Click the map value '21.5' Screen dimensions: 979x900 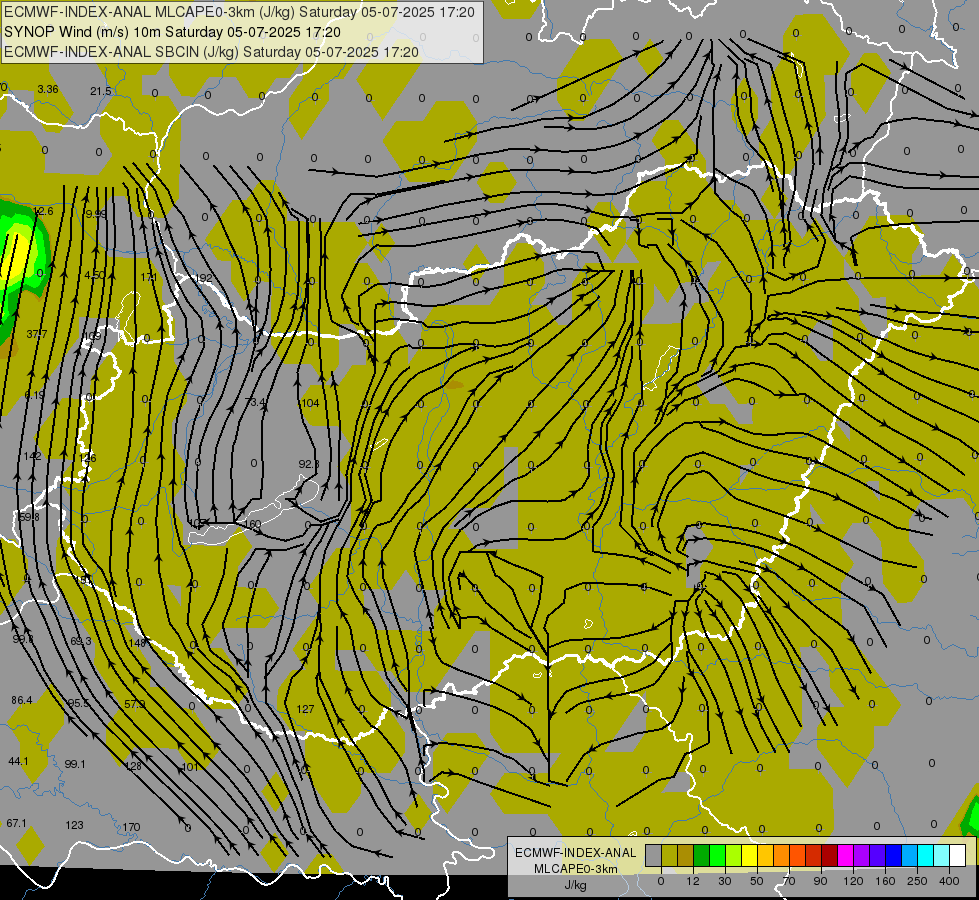pyautogui.click(x=101, y=91)
